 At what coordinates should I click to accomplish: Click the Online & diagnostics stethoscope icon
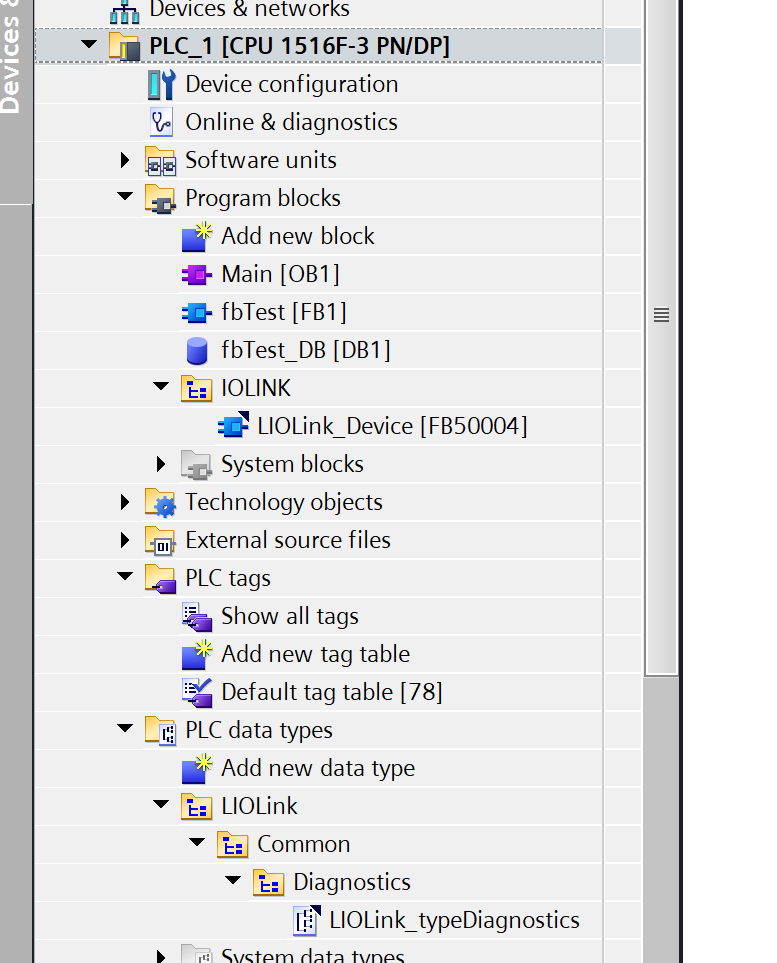click(161, 123)
